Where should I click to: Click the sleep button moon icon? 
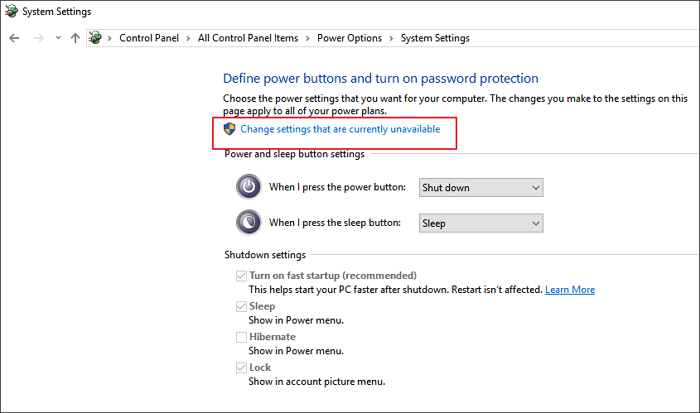247,223
